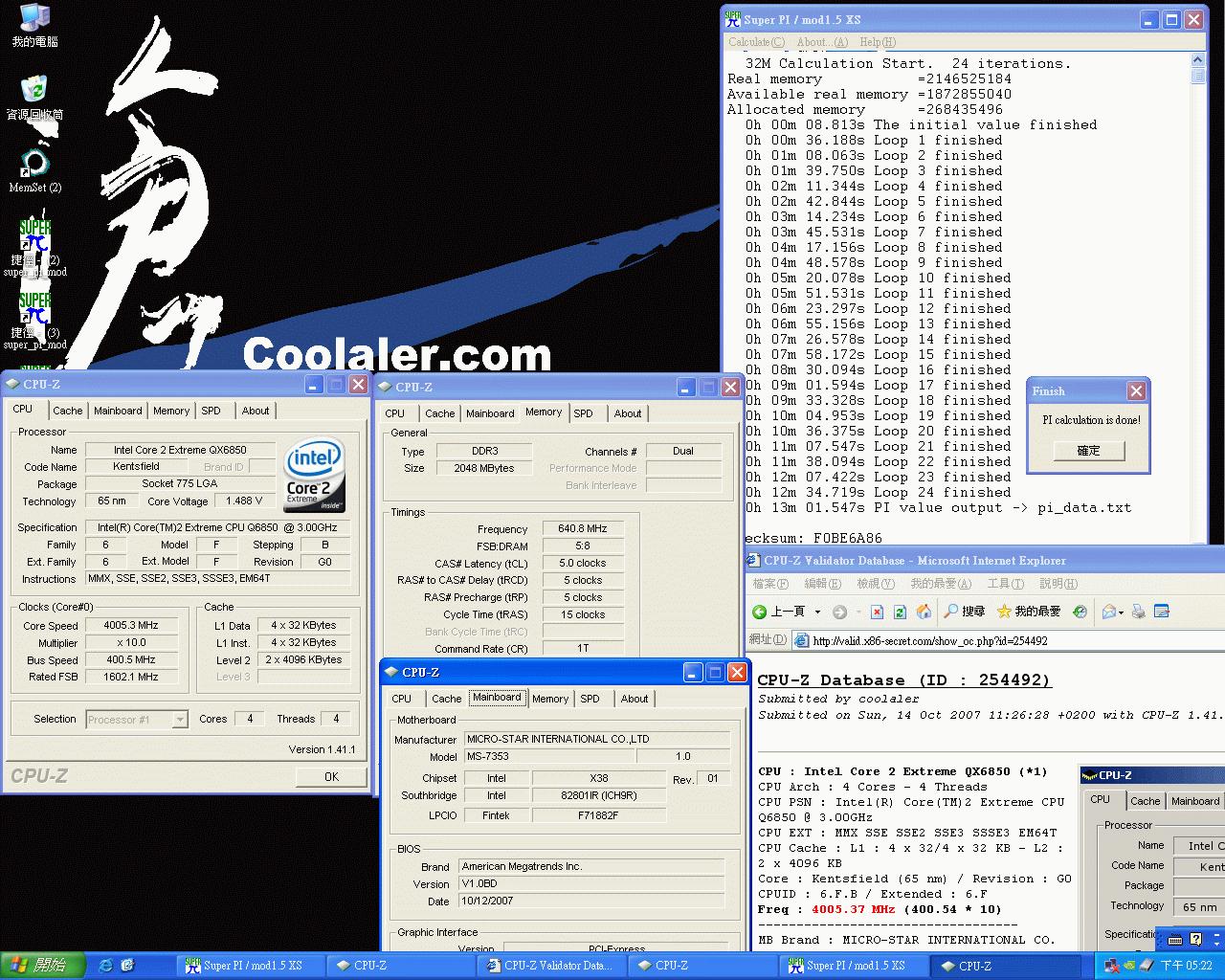Viewport: 1225px width, 980px height.
Task: Open the 工具(T) menu in Internet Explorer
Action: (1005, 584)
